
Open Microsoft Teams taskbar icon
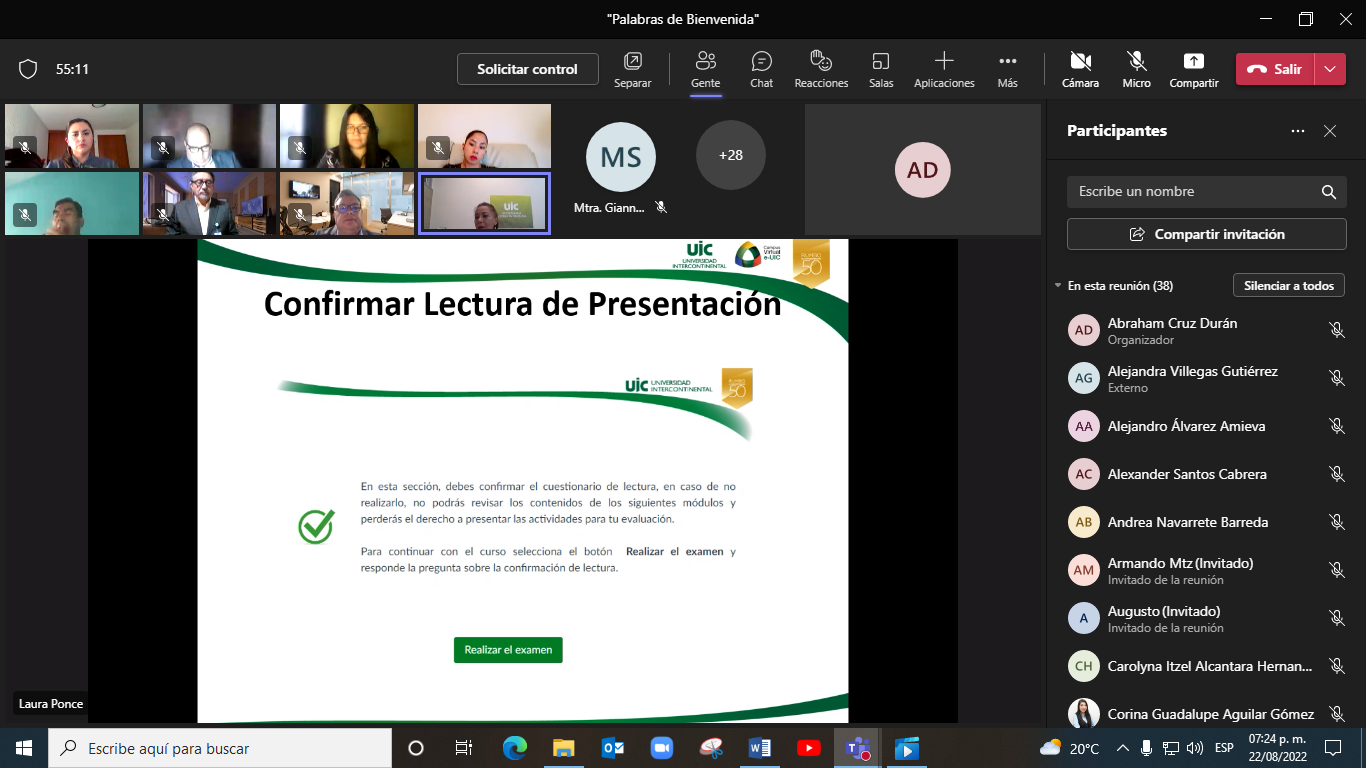point(857,748)
